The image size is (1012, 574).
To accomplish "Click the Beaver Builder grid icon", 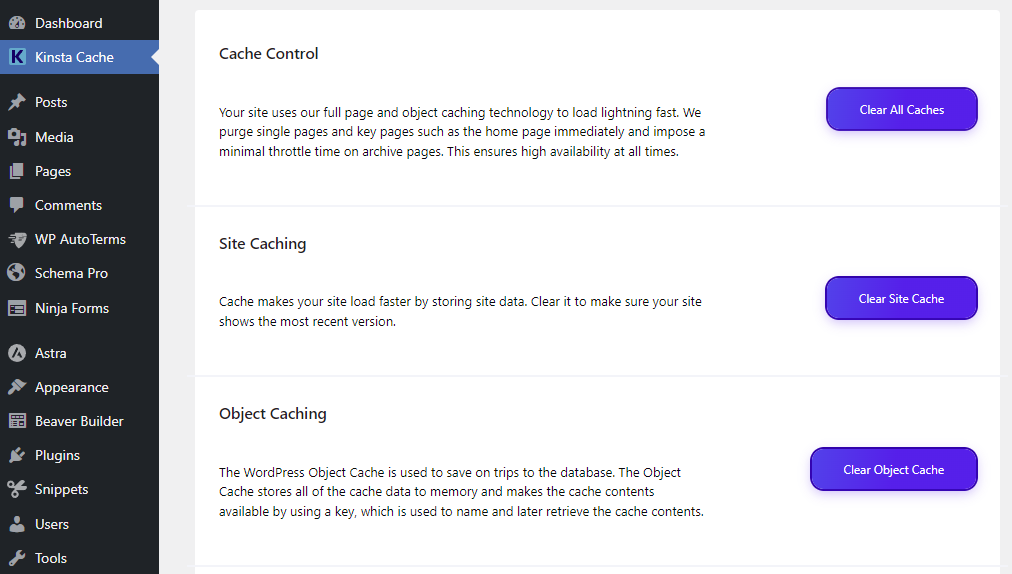I will tap(17, 421).
